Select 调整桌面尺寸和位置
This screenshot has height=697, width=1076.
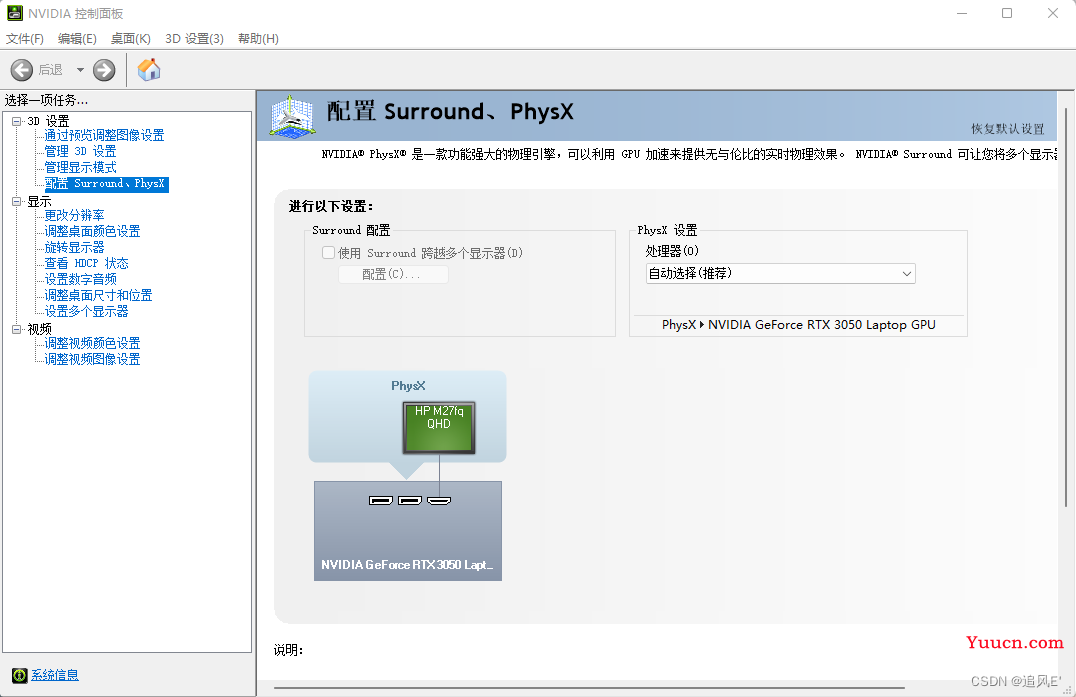98,295
